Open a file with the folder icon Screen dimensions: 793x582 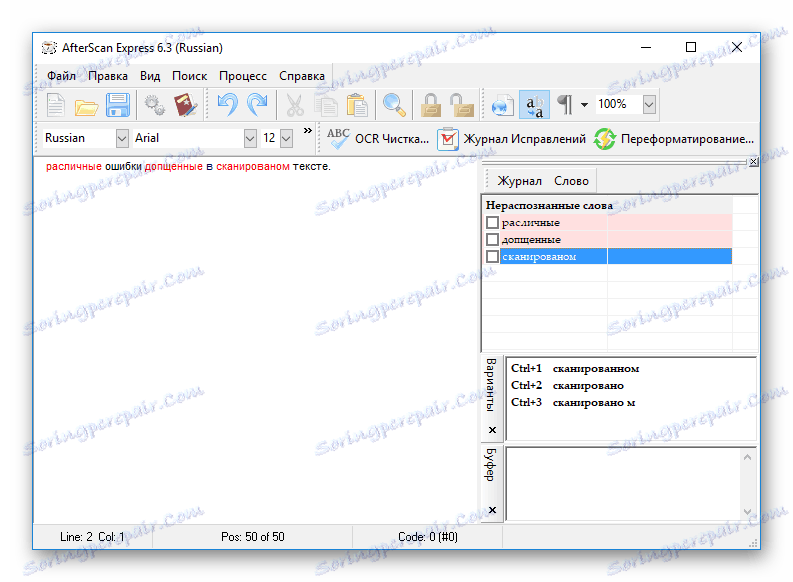[x=86, y=107]
